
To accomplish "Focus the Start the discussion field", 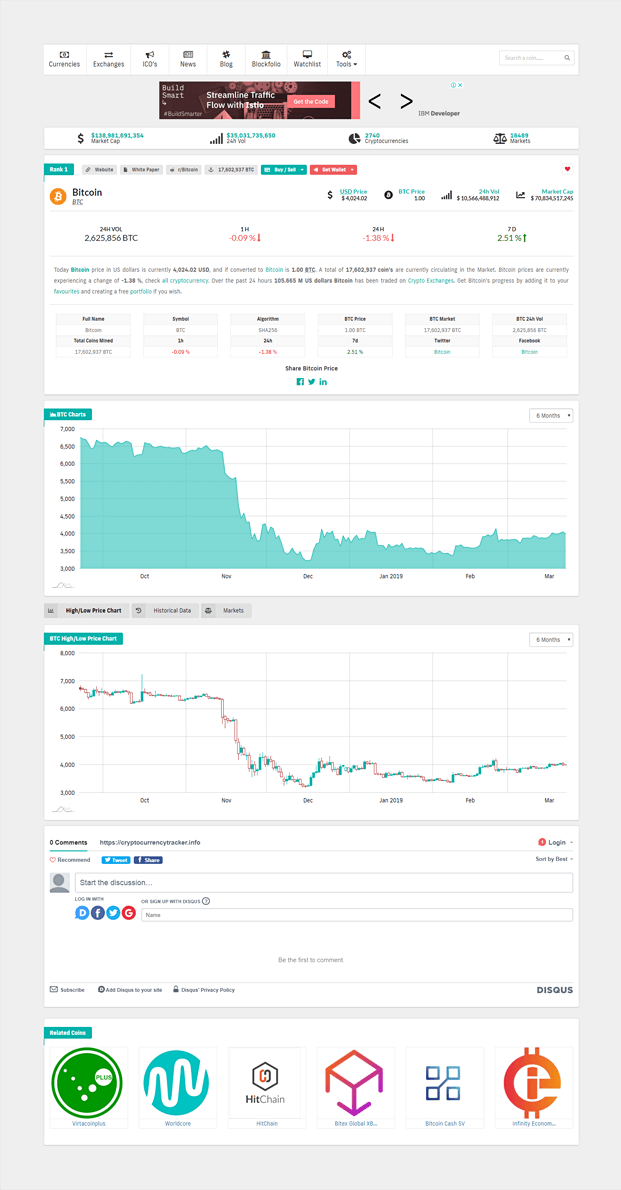I will (323, 883).
